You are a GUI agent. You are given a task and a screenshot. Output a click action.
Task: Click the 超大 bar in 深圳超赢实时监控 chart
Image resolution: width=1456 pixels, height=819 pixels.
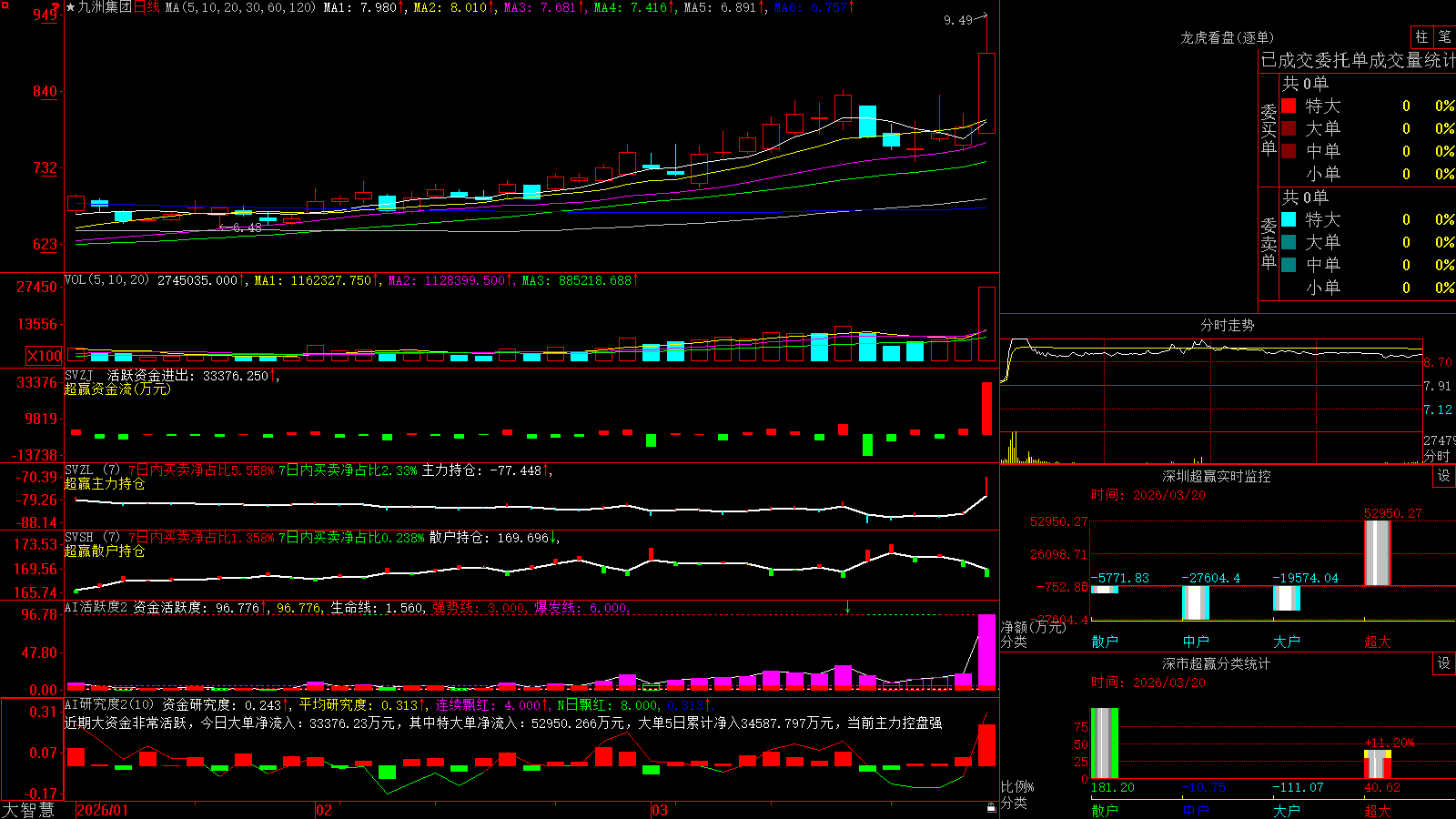[x=1378, y=552]
